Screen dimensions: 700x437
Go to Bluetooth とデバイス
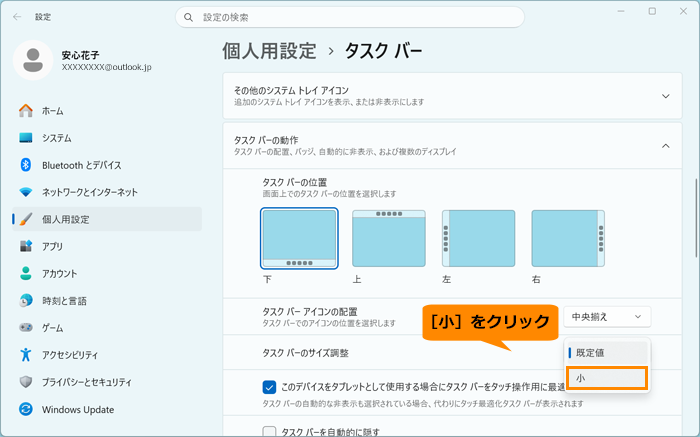coord(107,165)
